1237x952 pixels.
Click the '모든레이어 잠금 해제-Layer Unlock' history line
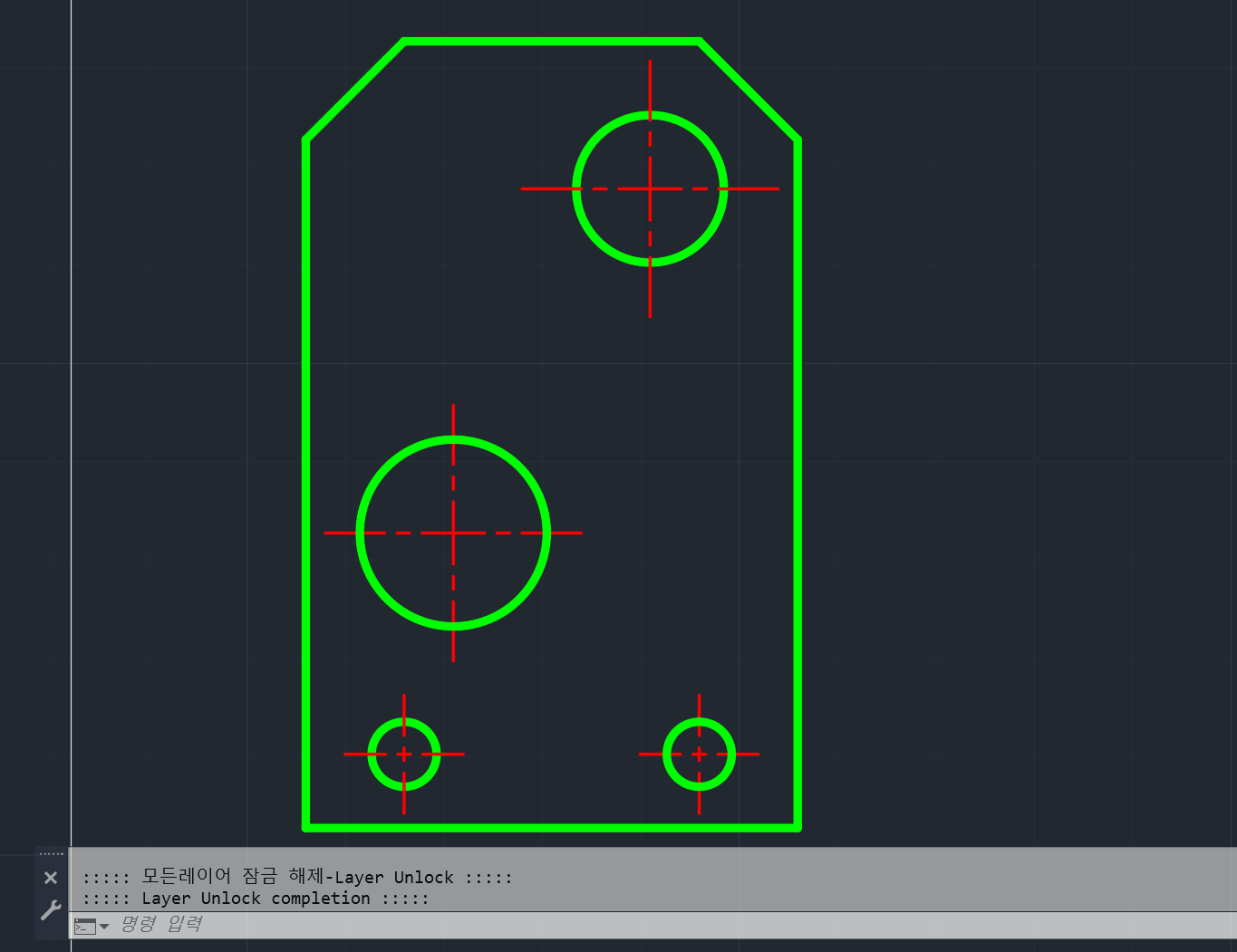[297, 877]
